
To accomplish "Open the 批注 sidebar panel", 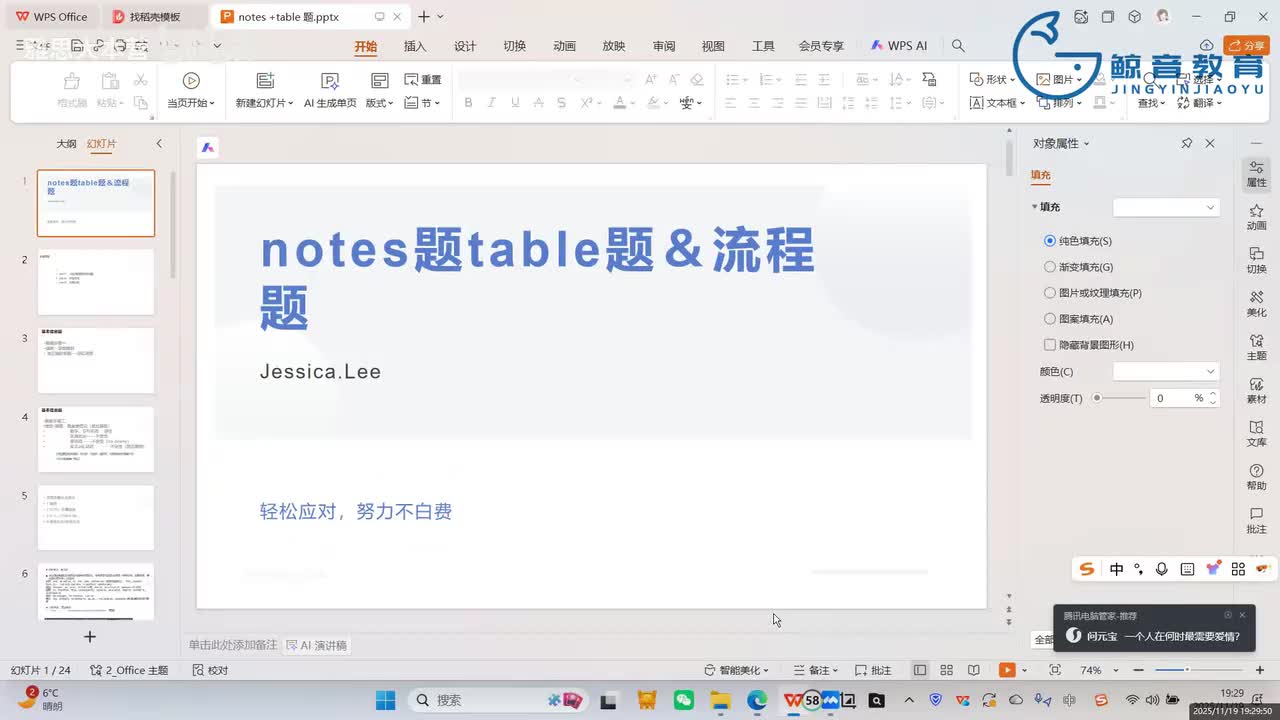I will [1257, 520].
